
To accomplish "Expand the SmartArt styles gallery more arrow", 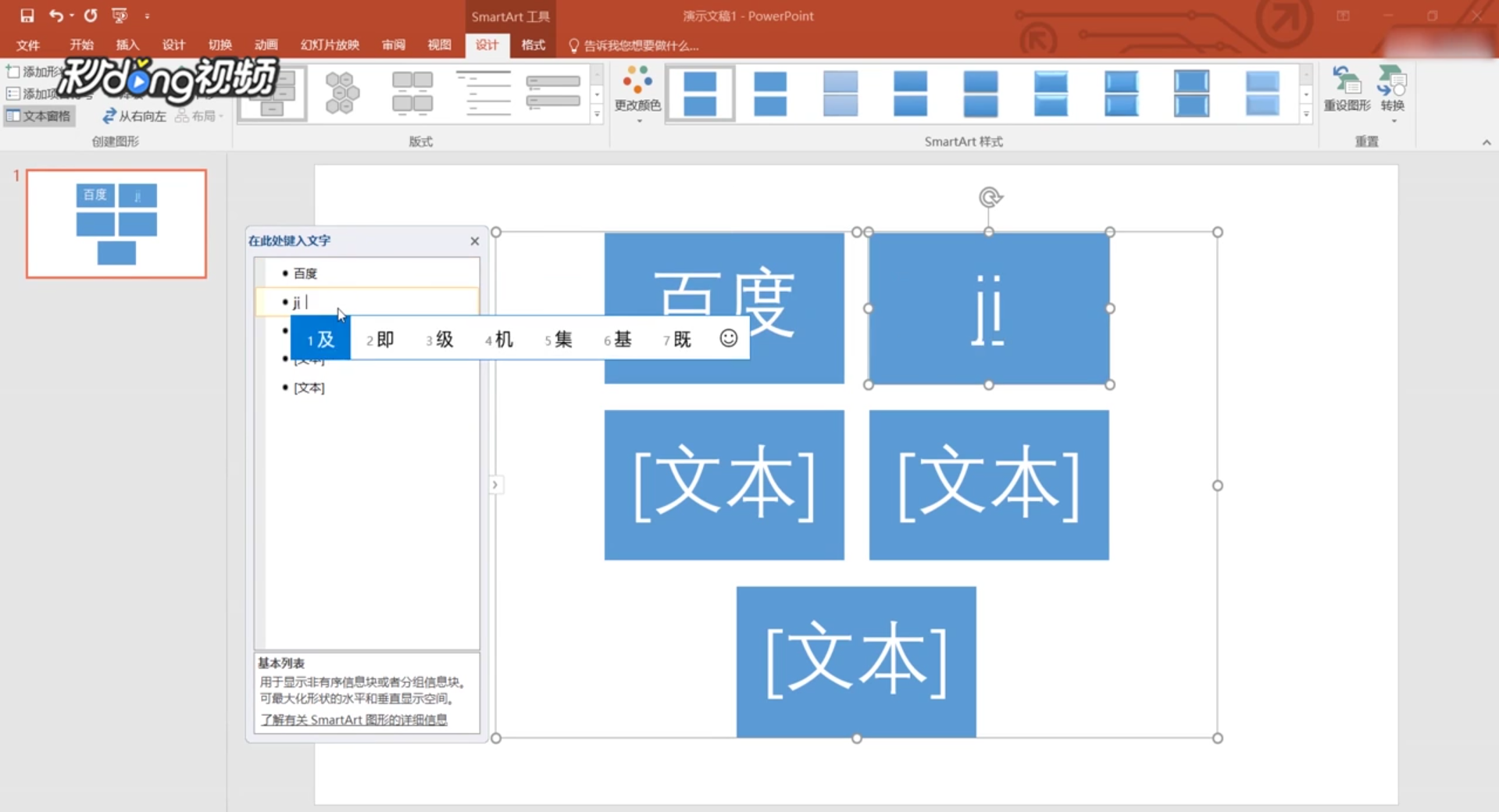I will click(1306, 115).
